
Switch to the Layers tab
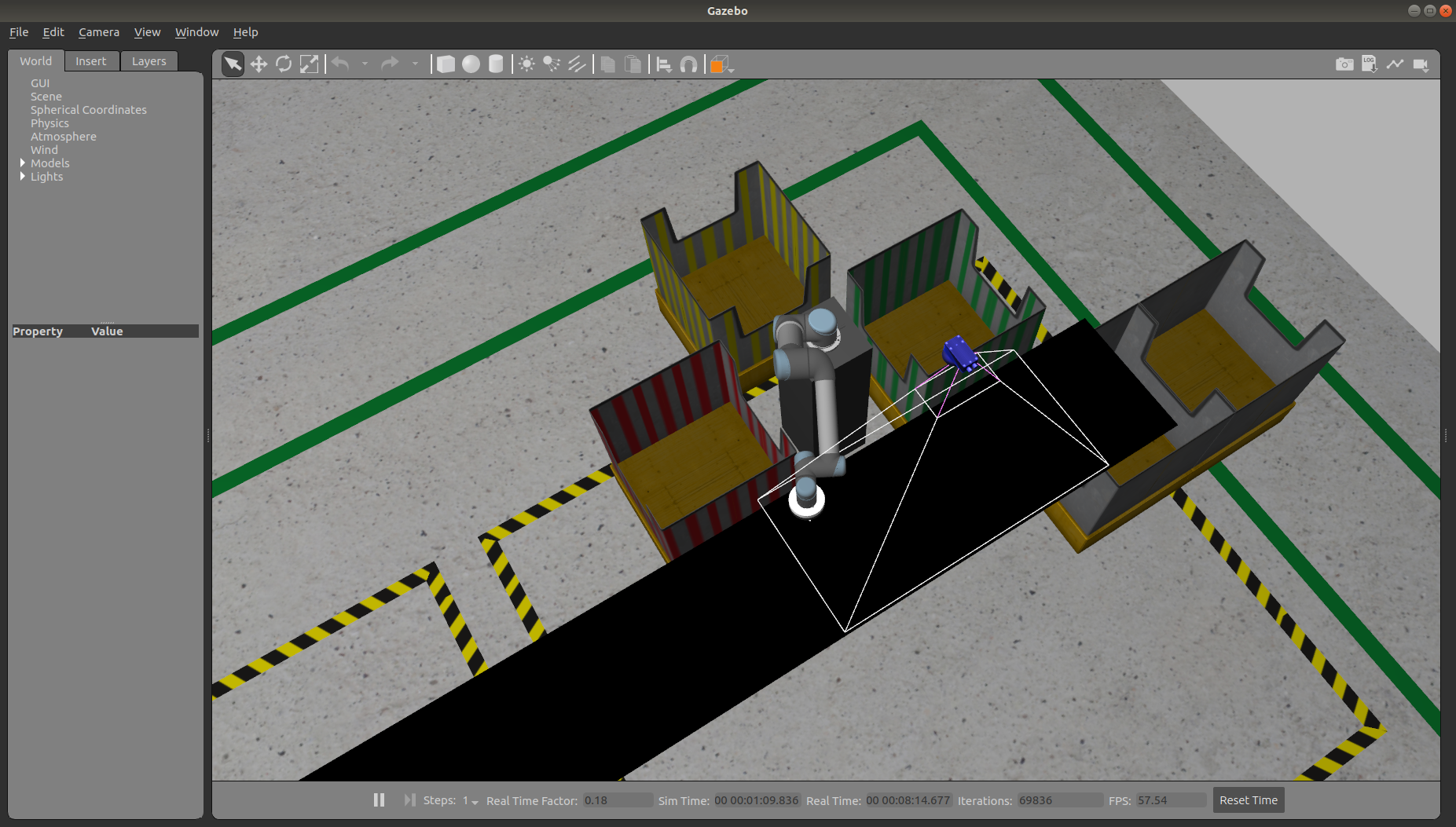pos(149,61)
